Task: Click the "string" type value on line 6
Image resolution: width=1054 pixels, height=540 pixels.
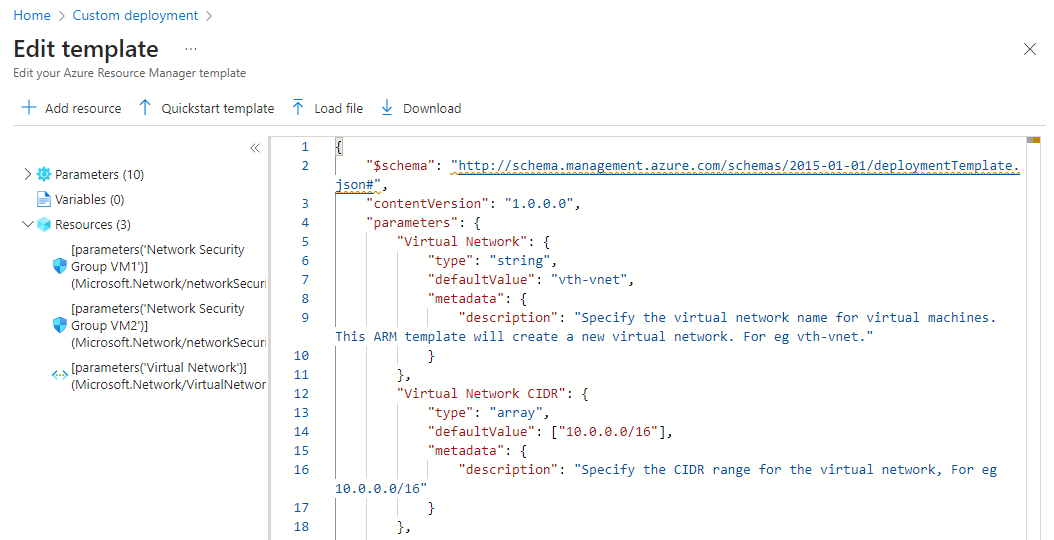Action: click(520, 260)
